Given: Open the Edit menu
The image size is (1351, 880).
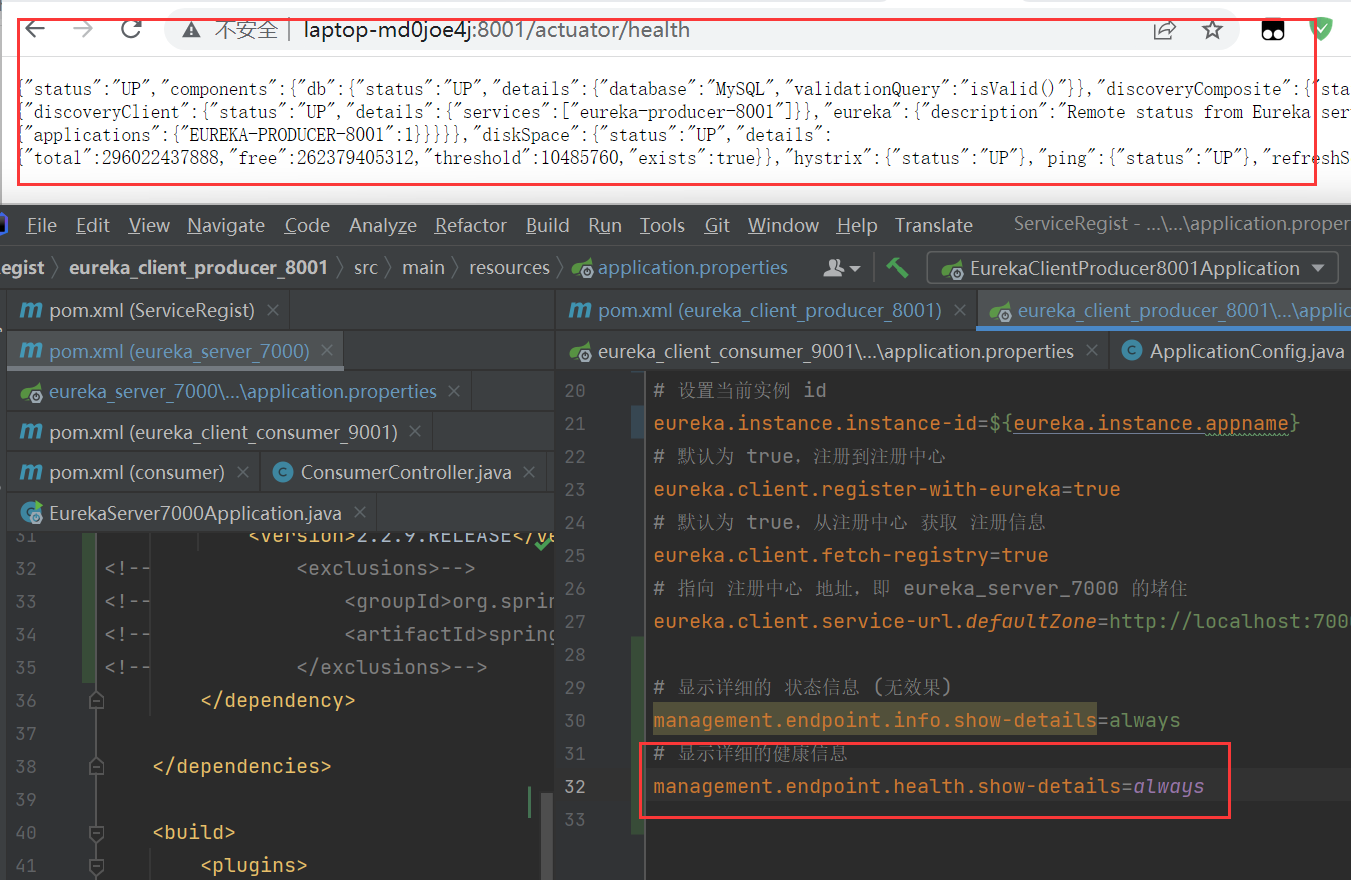Looking at the screenshot, I should point(93,225).
